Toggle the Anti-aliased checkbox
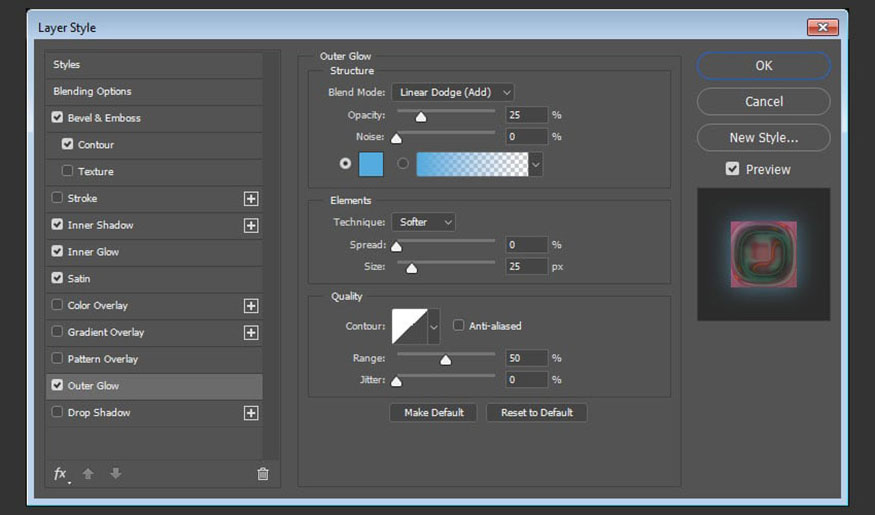875x515 pixels. (458, 325)
